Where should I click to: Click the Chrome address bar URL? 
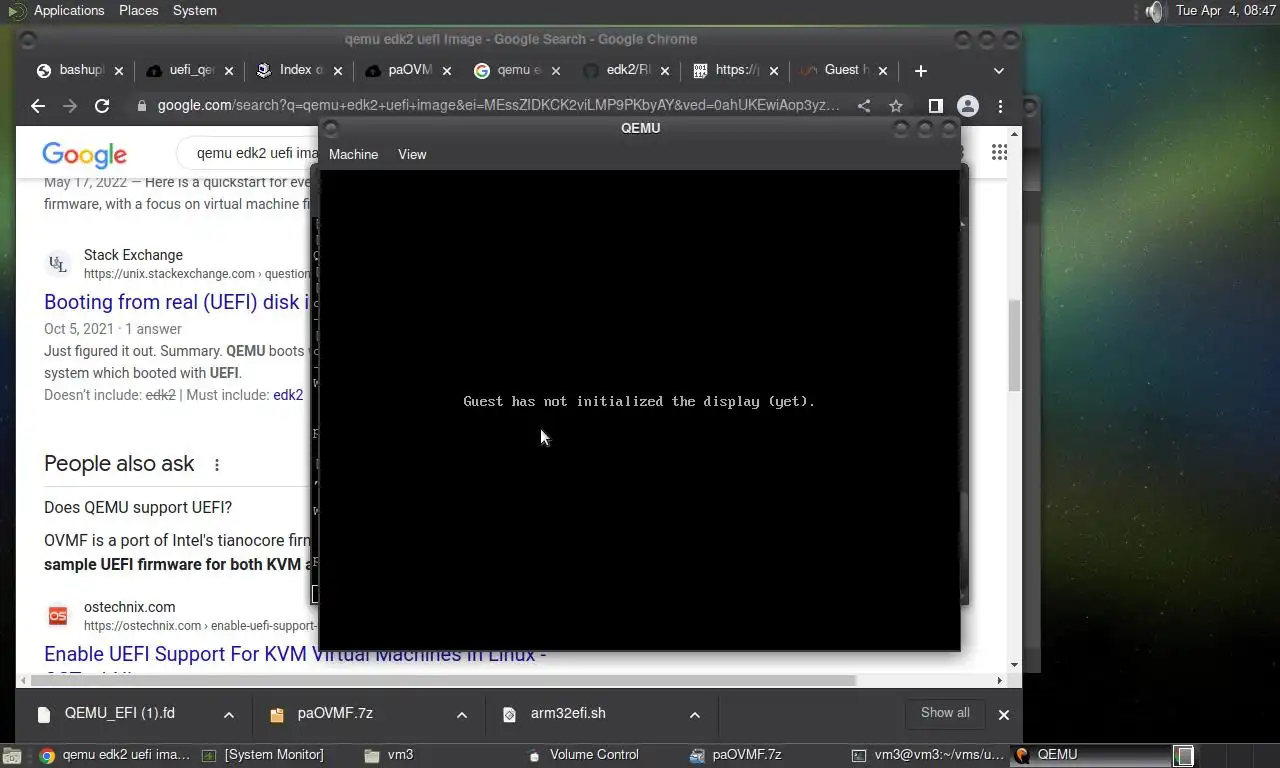click(x=498, y=105)
